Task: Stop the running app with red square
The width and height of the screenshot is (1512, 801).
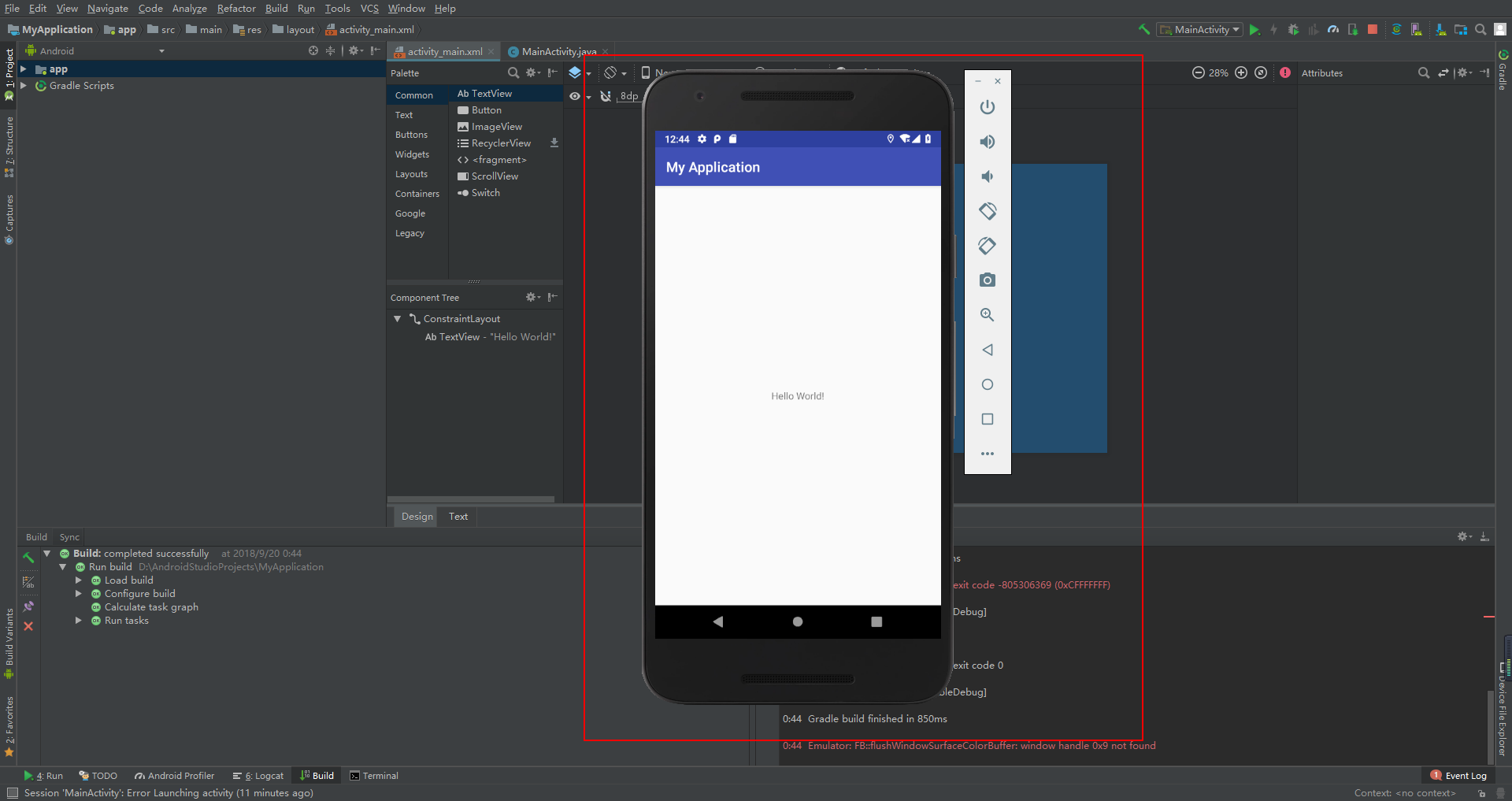Action: [x=1373, y=29]
